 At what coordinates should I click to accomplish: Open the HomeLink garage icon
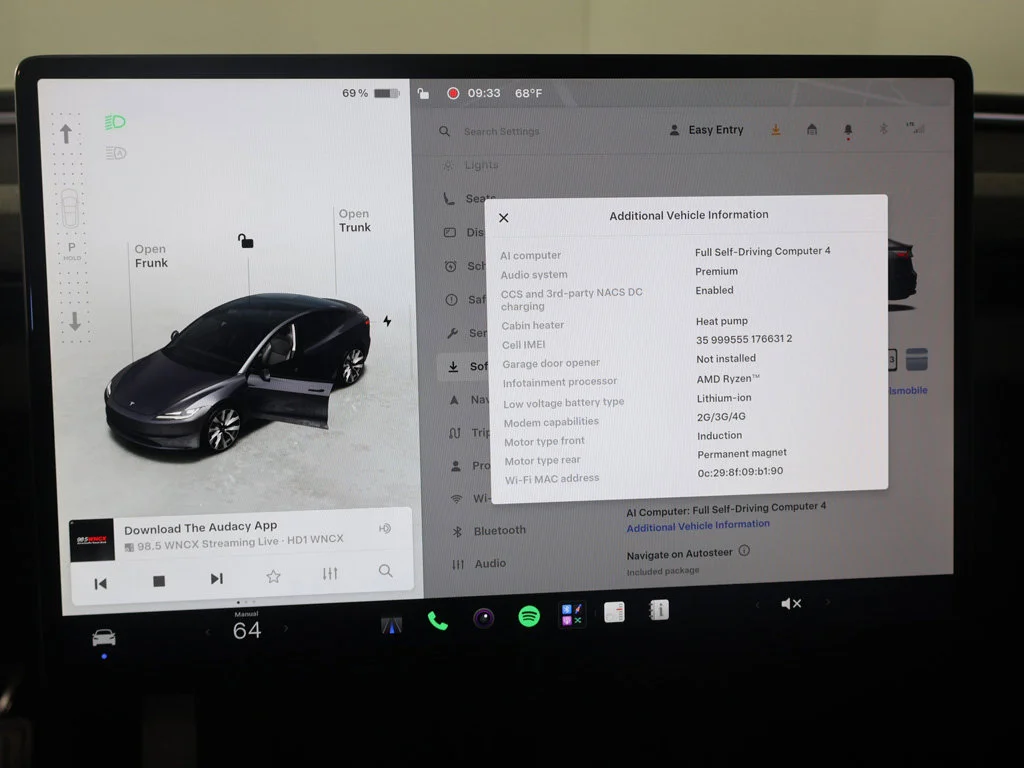pyautogui.click(x=812, y=129)
